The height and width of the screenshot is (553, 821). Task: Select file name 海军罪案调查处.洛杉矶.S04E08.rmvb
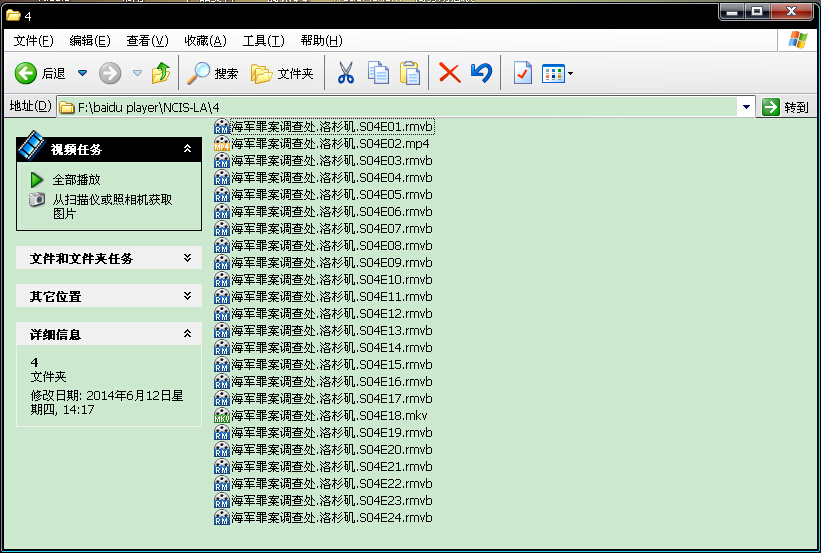click(332, 246)
